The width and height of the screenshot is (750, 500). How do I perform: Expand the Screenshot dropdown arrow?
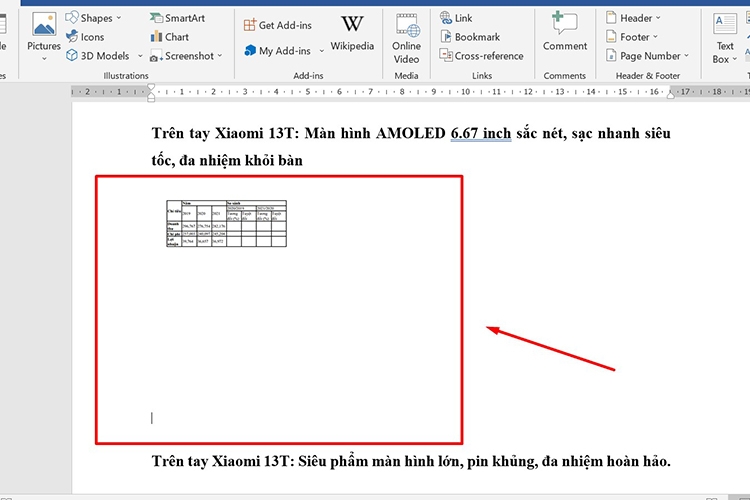(x=220, y=56)
